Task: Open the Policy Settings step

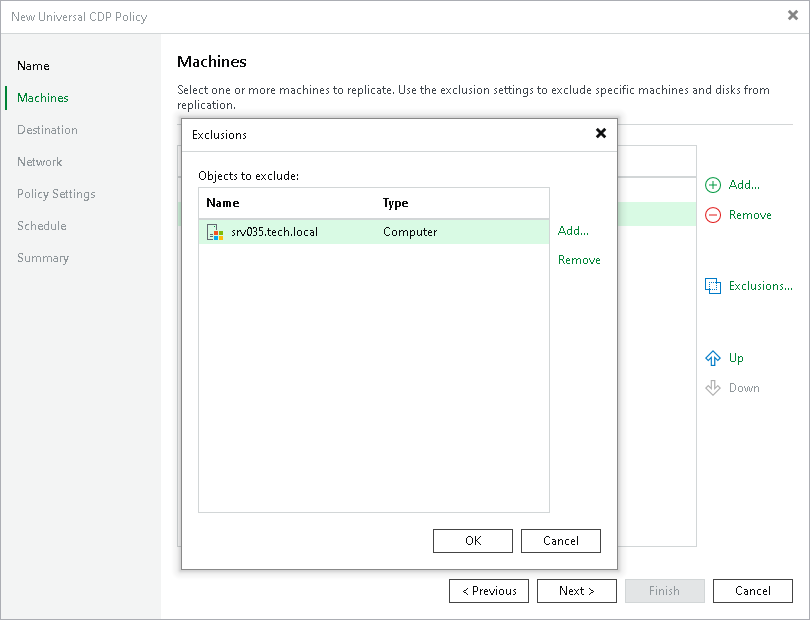Action: 55,194
